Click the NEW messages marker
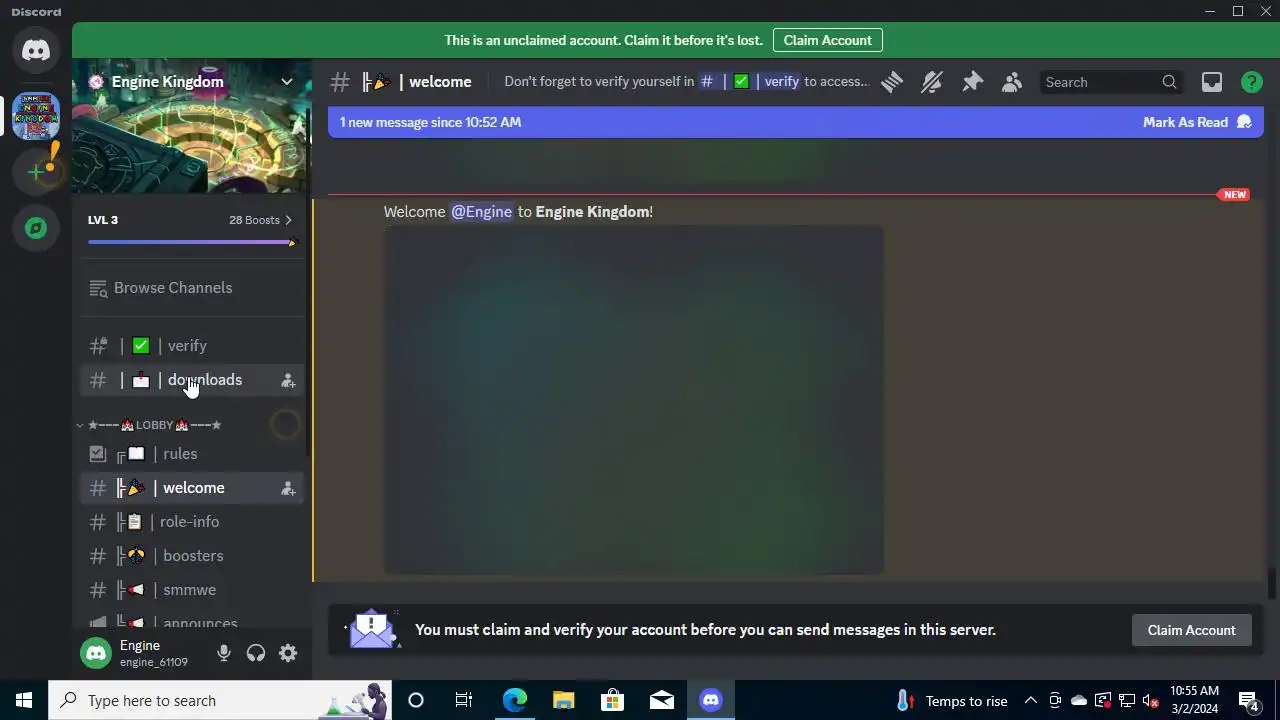This screenshot has height=720, width=1280. (x=1234, y=194)
